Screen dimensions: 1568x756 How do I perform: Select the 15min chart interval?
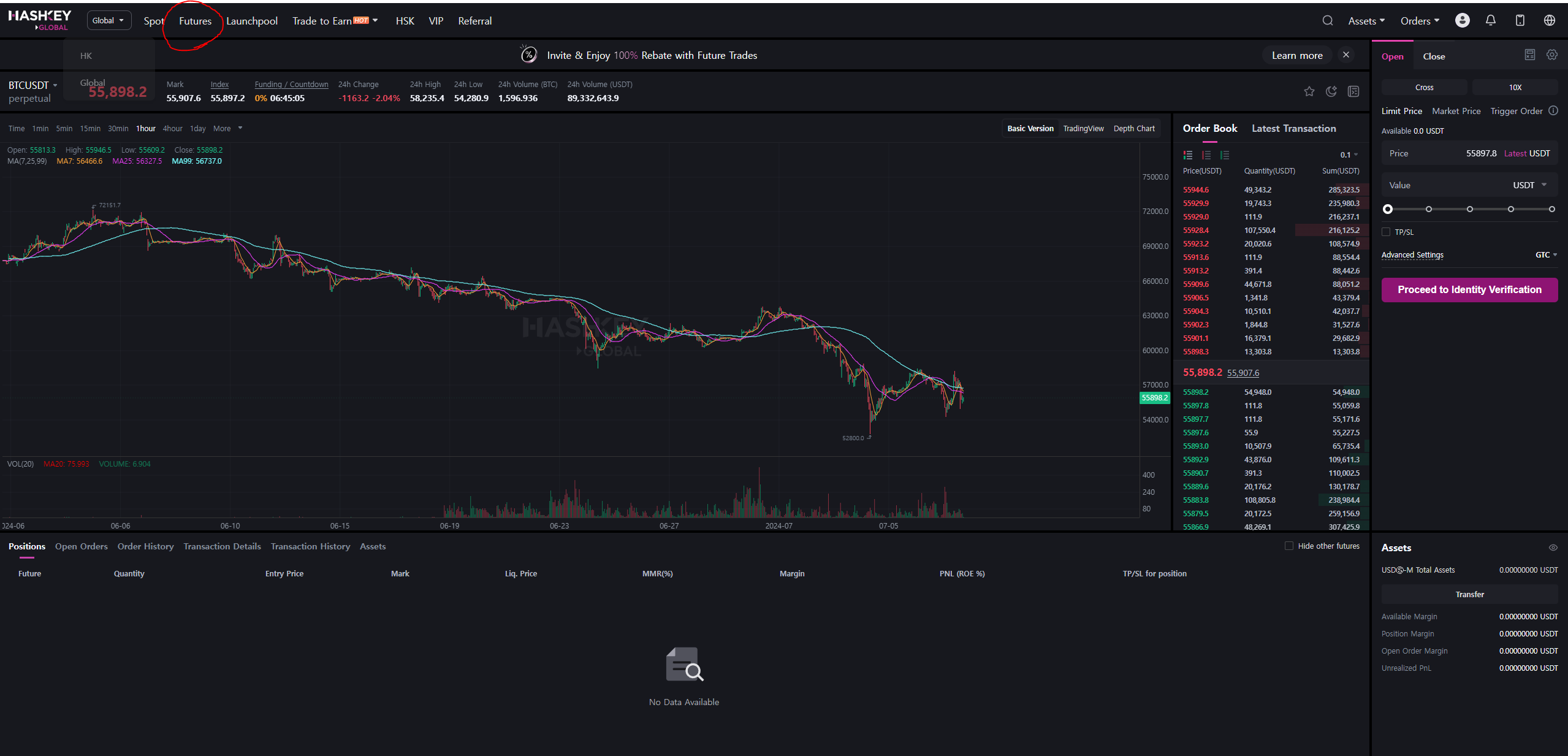(x=90, y=128)
